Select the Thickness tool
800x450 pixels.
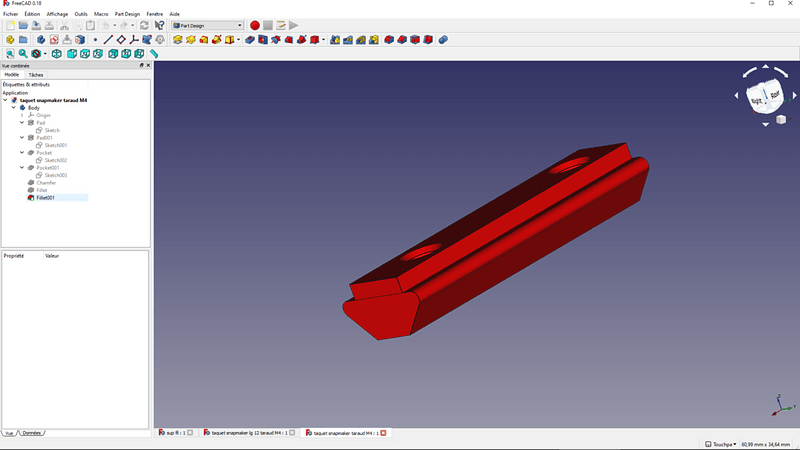tap(428, 40)
